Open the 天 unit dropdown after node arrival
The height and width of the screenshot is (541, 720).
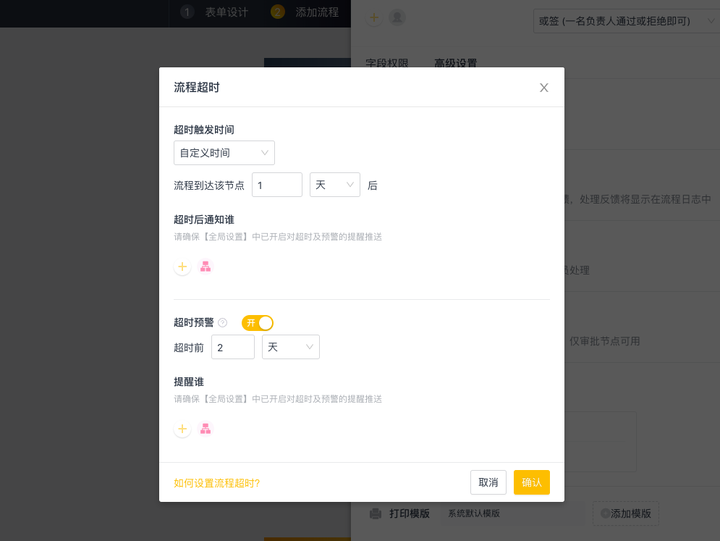point(335,185)
